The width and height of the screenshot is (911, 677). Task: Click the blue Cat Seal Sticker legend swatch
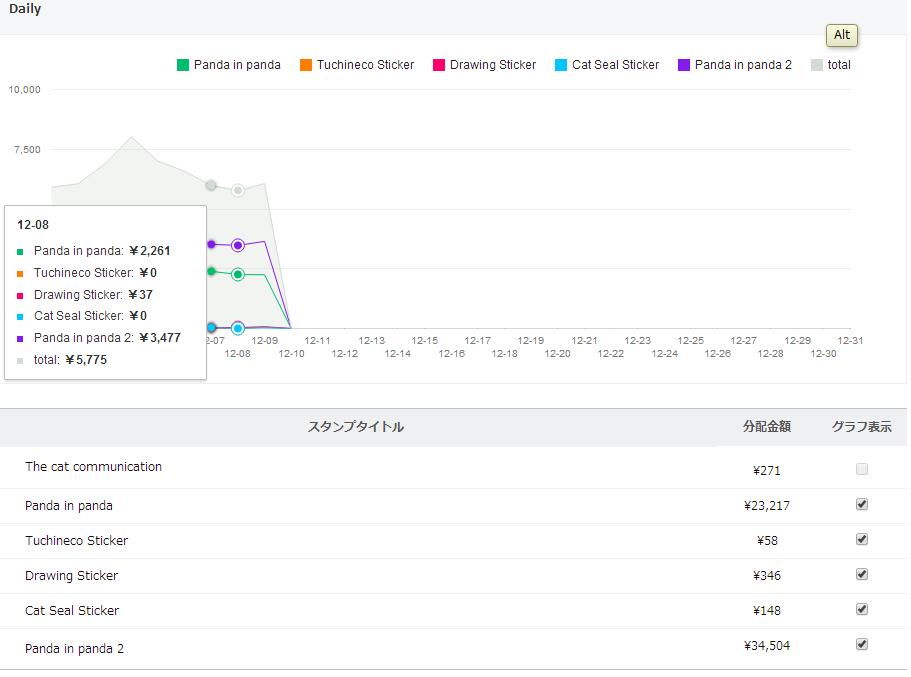[x=561, y=65]
